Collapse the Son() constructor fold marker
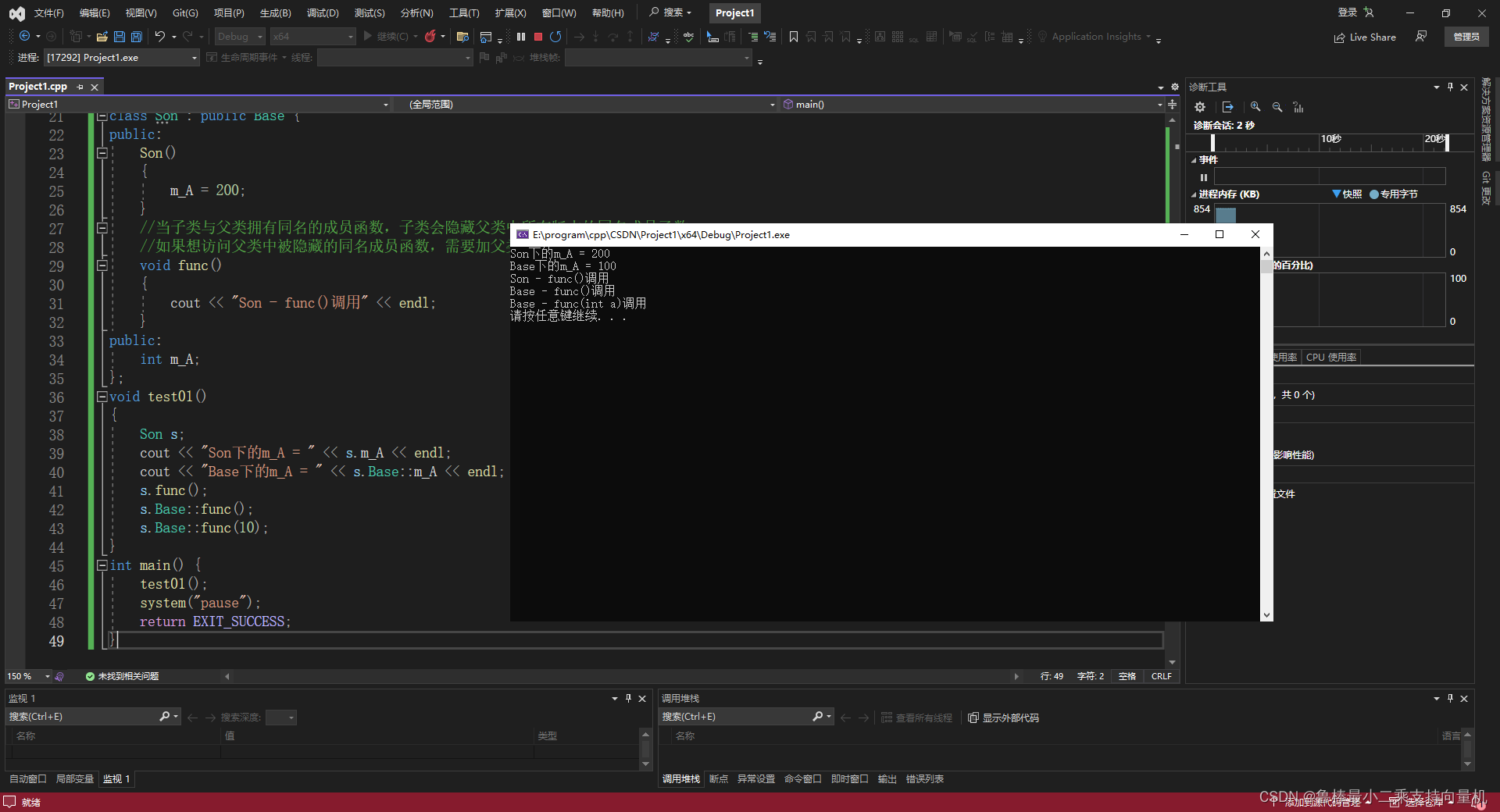 (102, 153)
